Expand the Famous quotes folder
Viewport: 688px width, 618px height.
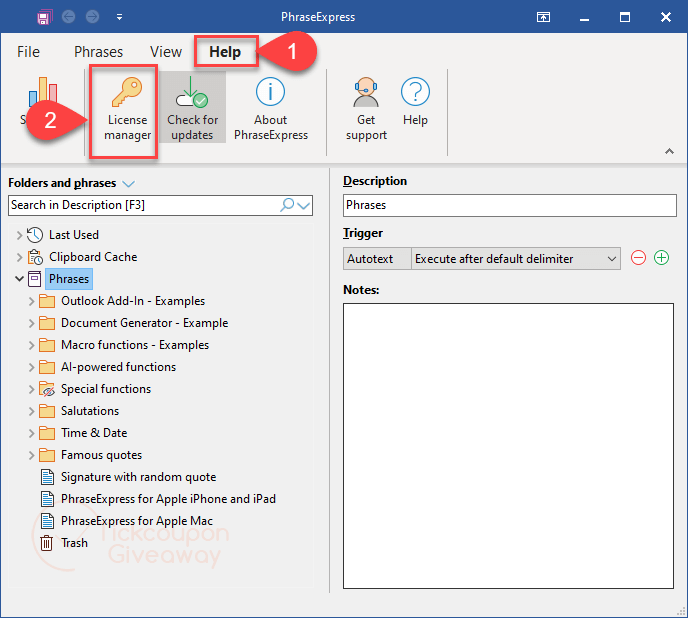point(31,455)
